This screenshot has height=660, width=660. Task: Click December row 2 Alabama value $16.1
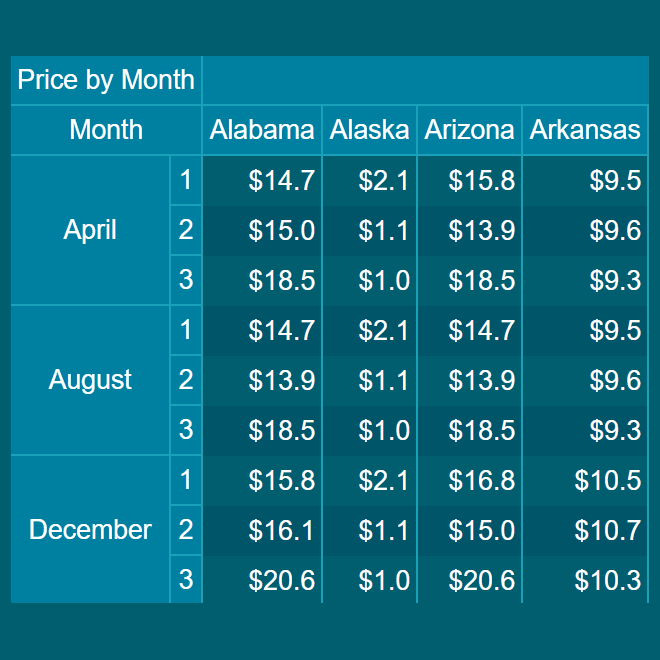coord(262,530)
